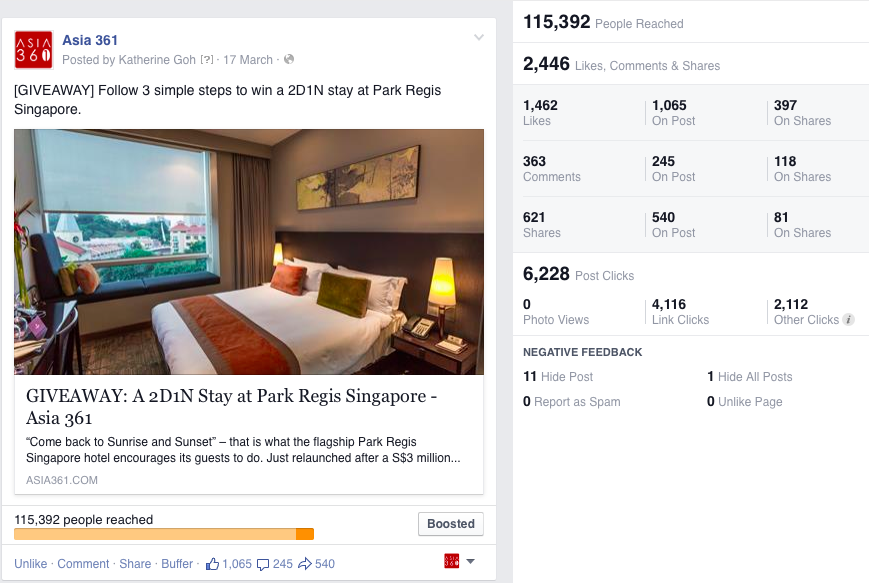Click the people reached orange progress bar

(164, 534)
